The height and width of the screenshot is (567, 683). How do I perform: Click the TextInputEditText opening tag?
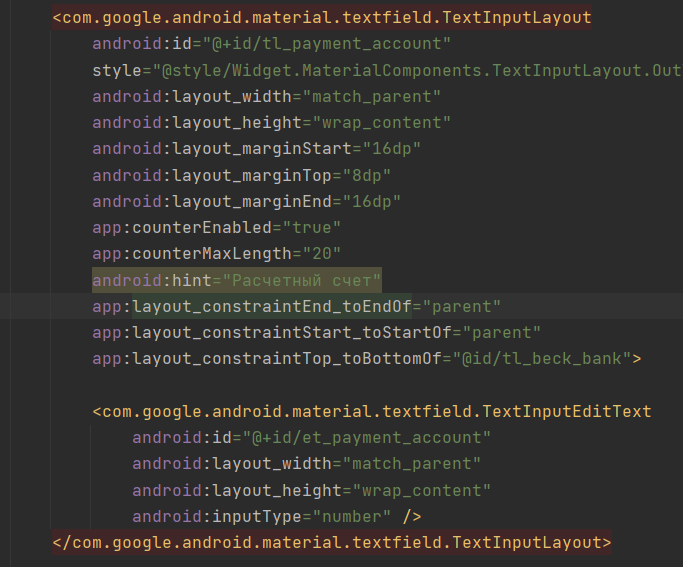372,412
